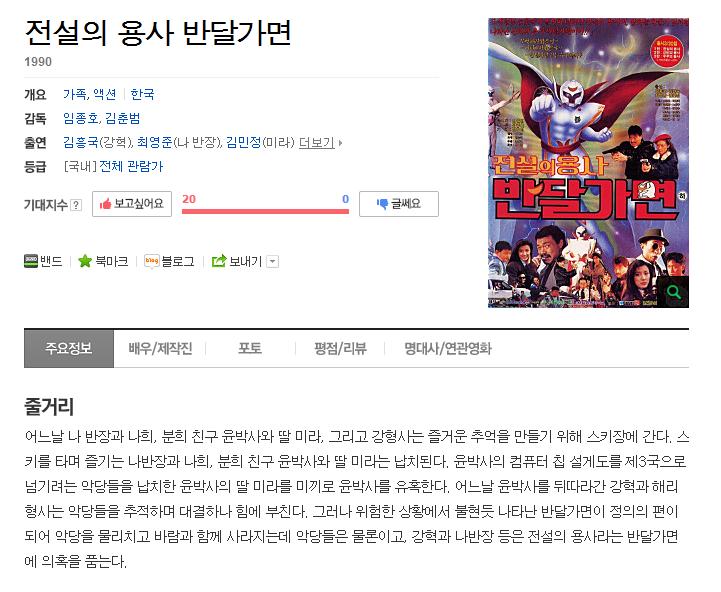Open the 명대사/연관영화 tab
Viewport: 721px width, 592px height.
pos(448,348)
